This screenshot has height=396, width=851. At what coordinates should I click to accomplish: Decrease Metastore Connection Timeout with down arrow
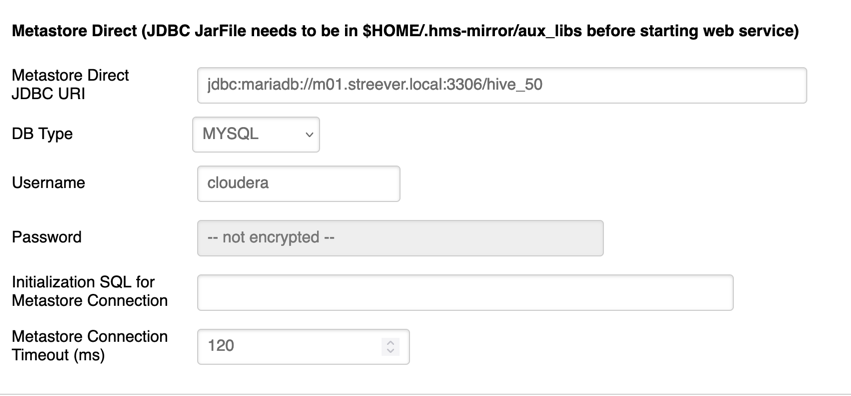[390, 351]
